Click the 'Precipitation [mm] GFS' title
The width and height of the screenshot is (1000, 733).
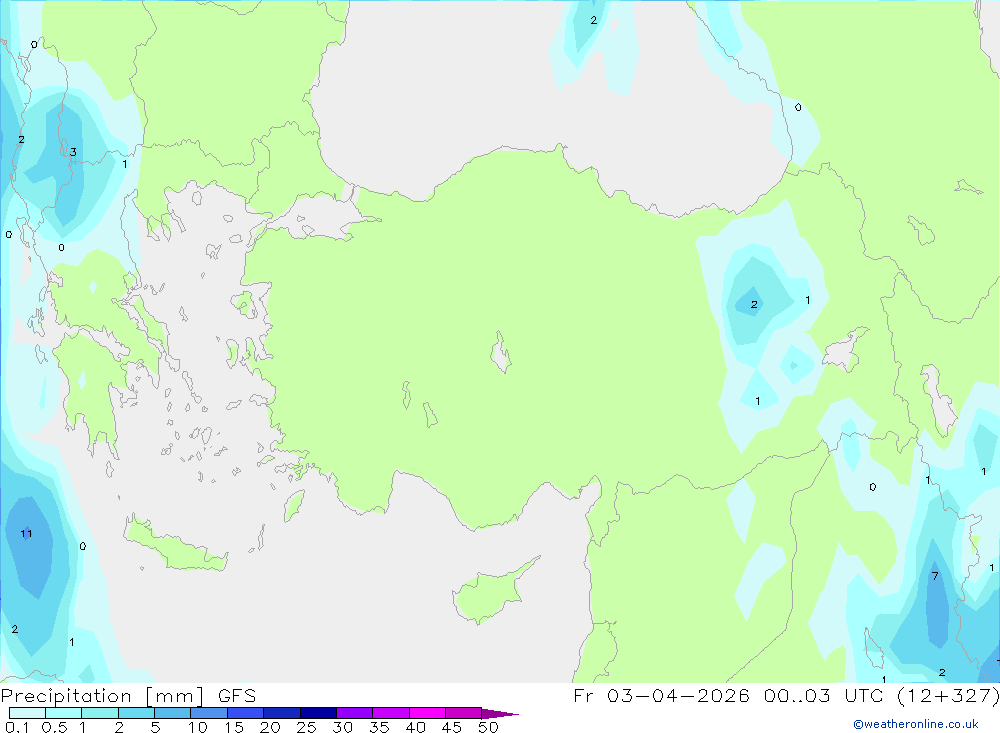coord(128,696)
